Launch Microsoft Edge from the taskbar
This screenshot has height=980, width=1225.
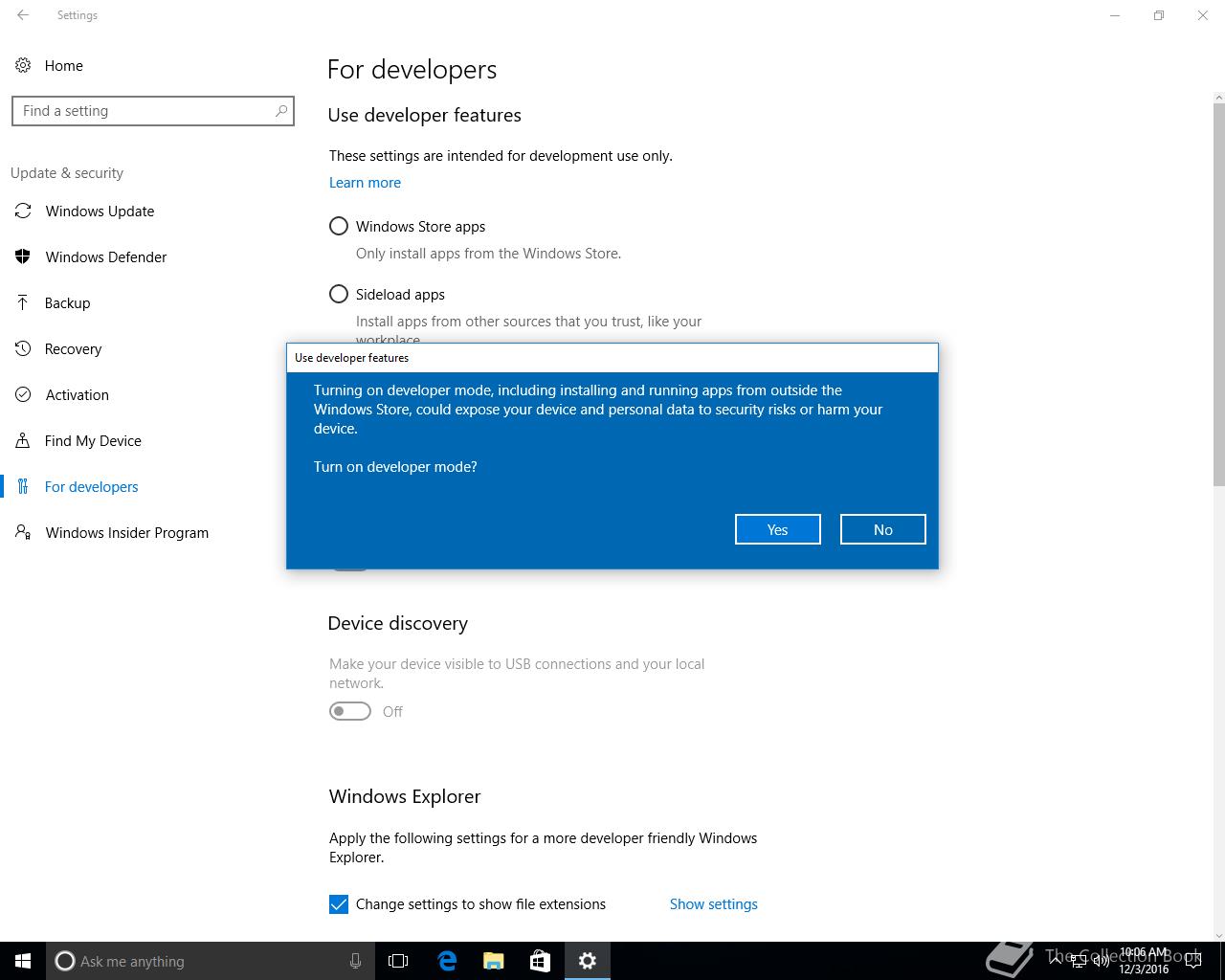click(x=447, y=961)
